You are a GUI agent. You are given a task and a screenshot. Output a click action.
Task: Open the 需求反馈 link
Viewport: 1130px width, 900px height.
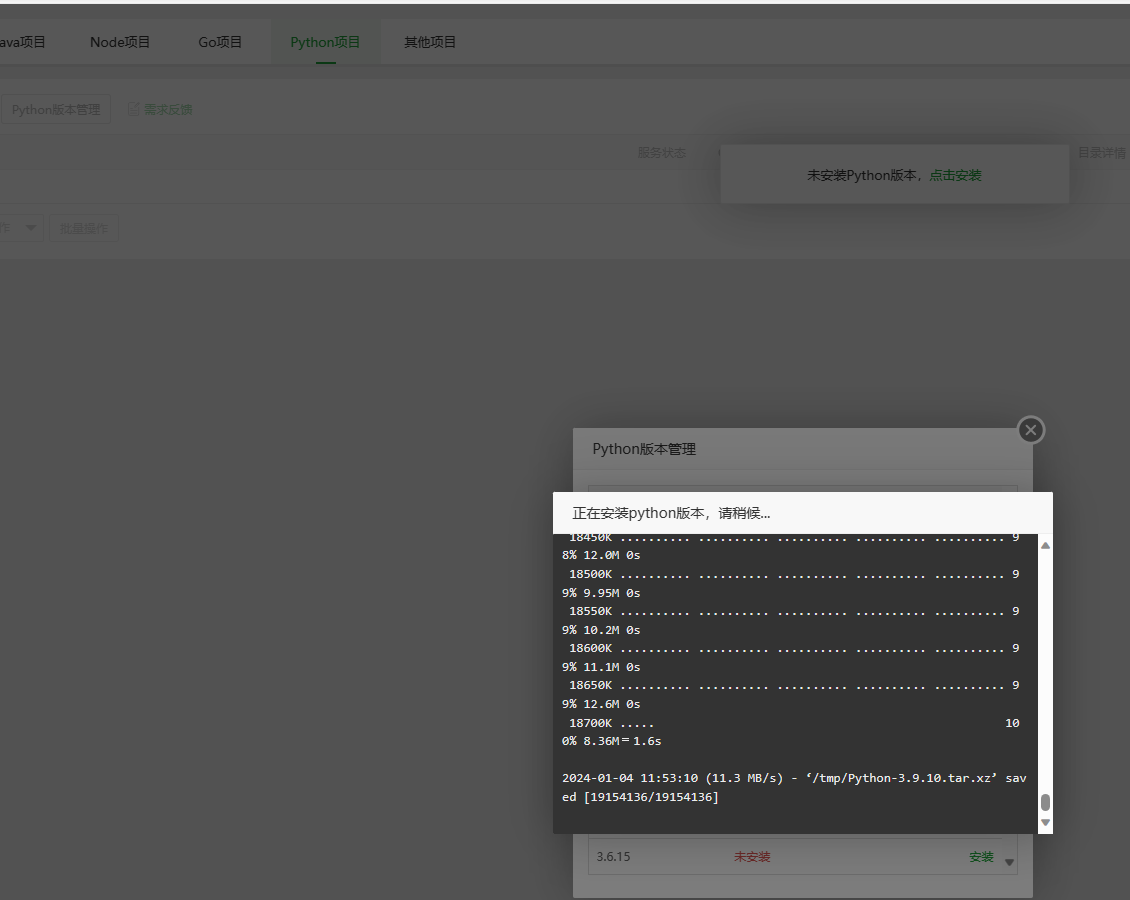coord(168,110)
